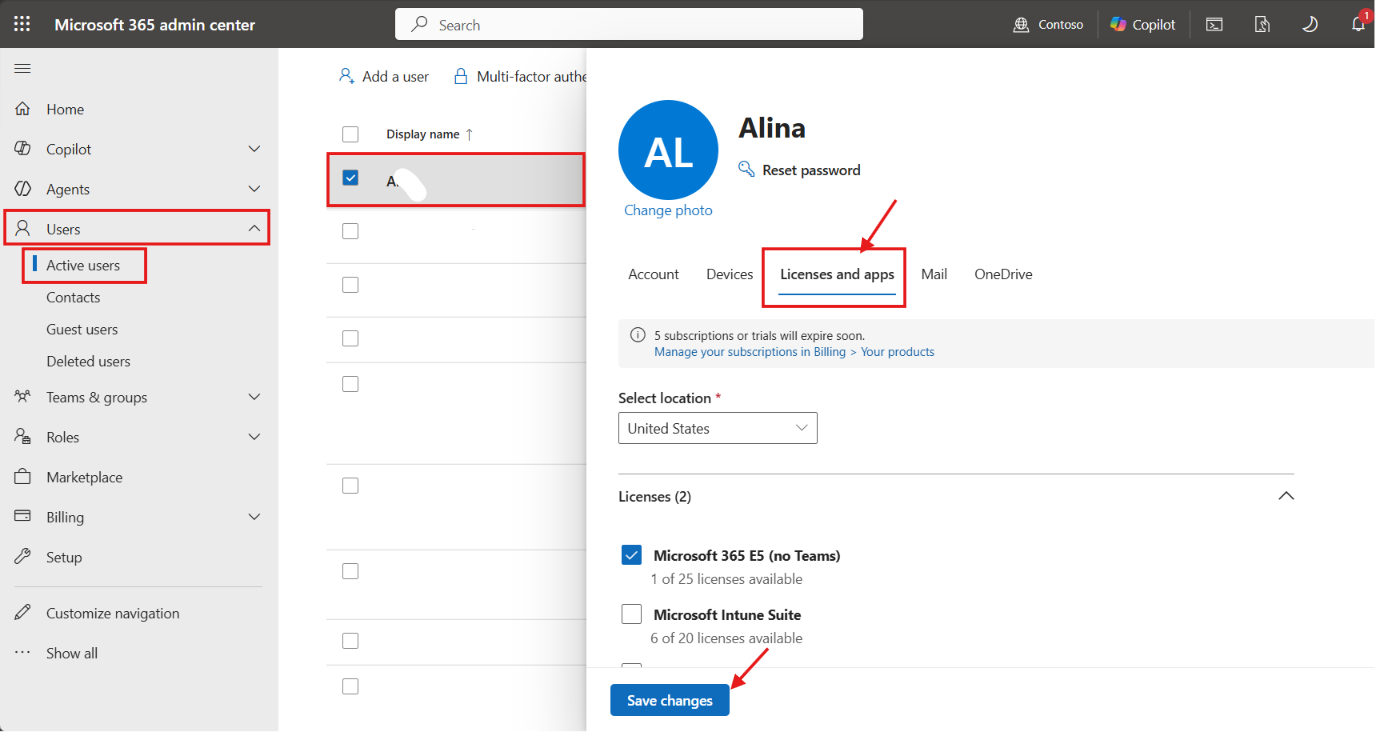
Task: Click the document icon in top bar
Action: click(x=1262, y=25)
